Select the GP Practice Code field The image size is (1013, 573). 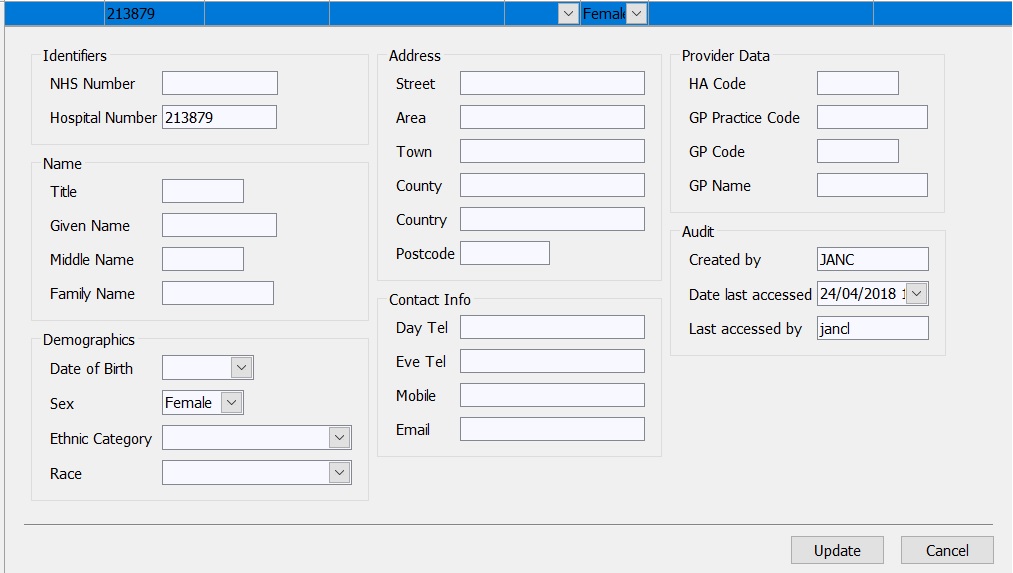click(871, 117)
